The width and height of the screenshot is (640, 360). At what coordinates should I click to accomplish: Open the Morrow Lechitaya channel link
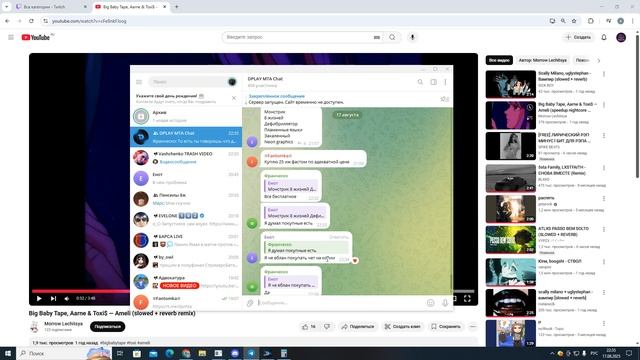click(x=63, y=324)
